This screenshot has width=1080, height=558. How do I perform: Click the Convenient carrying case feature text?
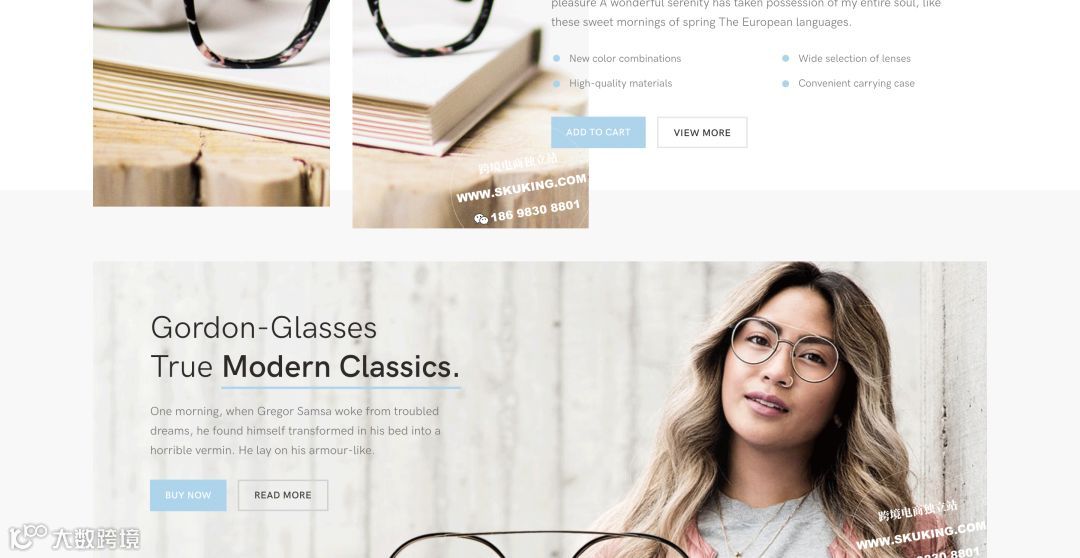pos(856,83)
